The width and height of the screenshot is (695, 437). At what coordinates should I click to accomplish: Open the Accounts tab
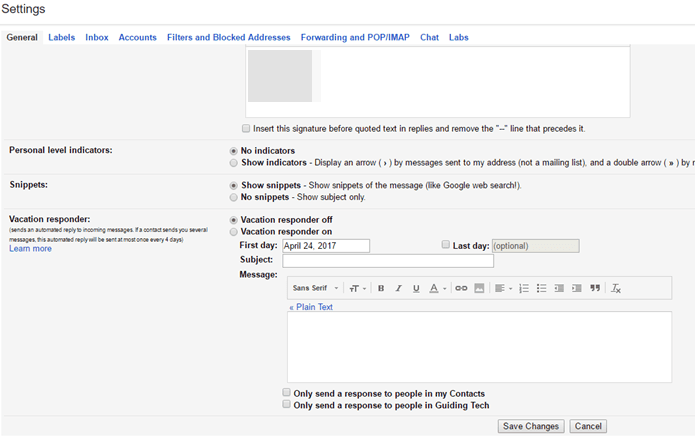click(x=137, y=38)
